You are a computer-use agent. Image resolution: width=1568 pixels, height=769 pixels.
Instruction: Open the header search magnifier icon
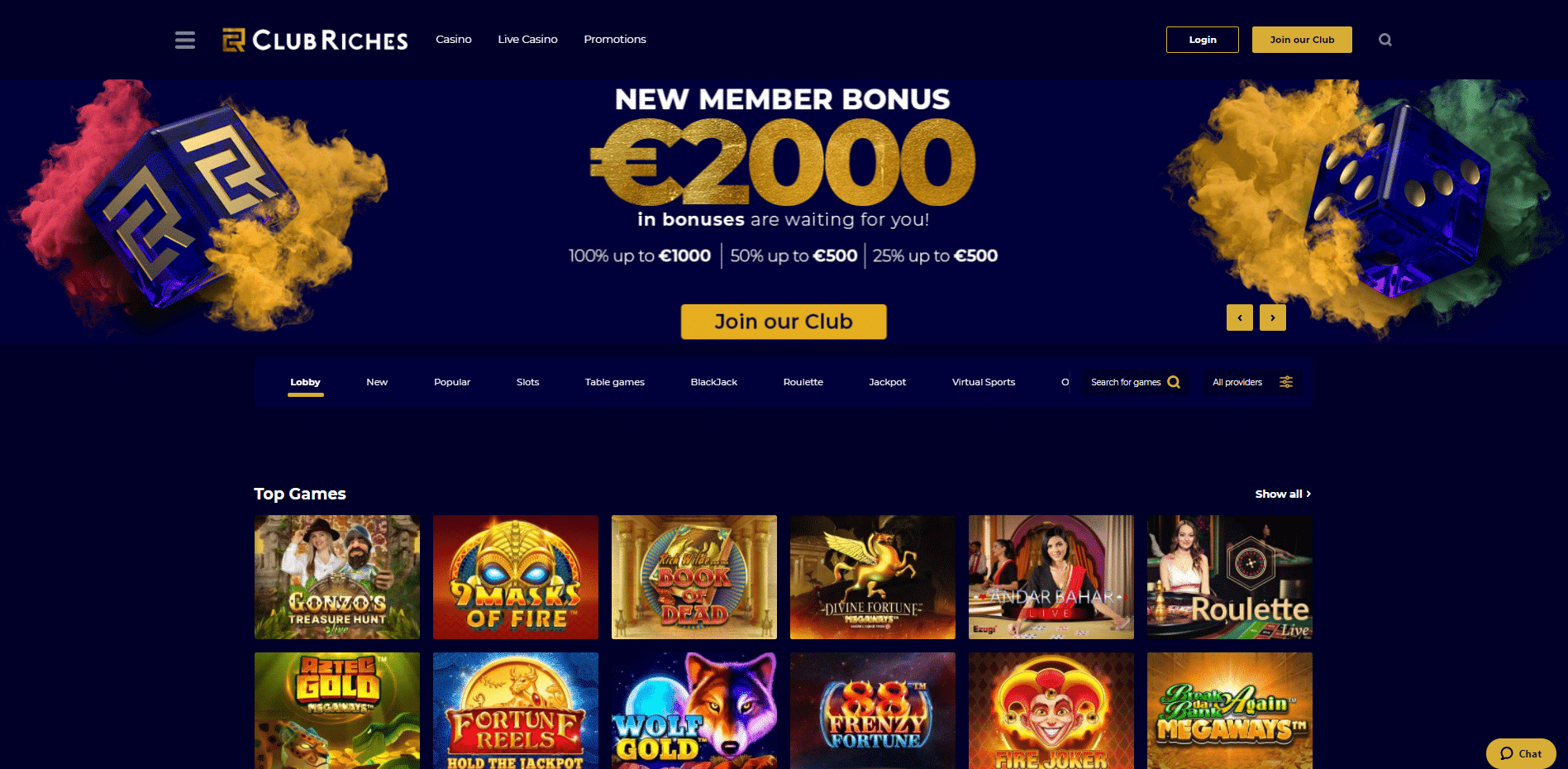1385,40
